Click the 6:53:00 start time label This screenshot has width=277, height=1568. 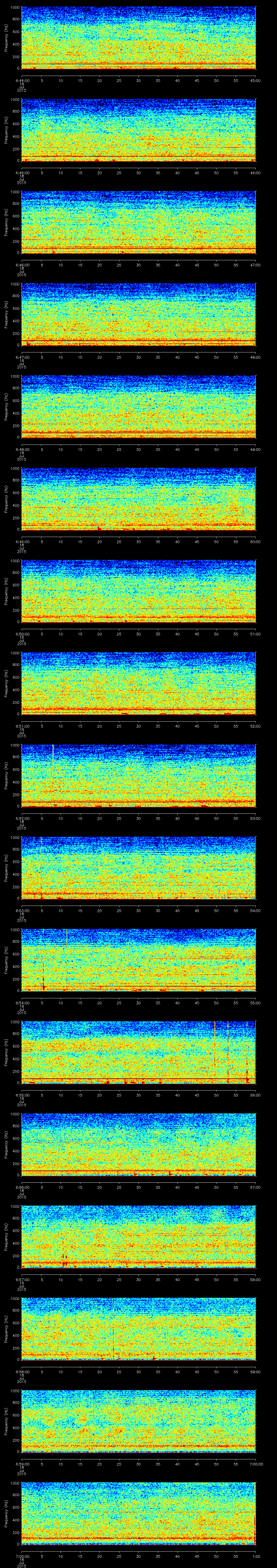pyautogui.click(x=22, y=910)
